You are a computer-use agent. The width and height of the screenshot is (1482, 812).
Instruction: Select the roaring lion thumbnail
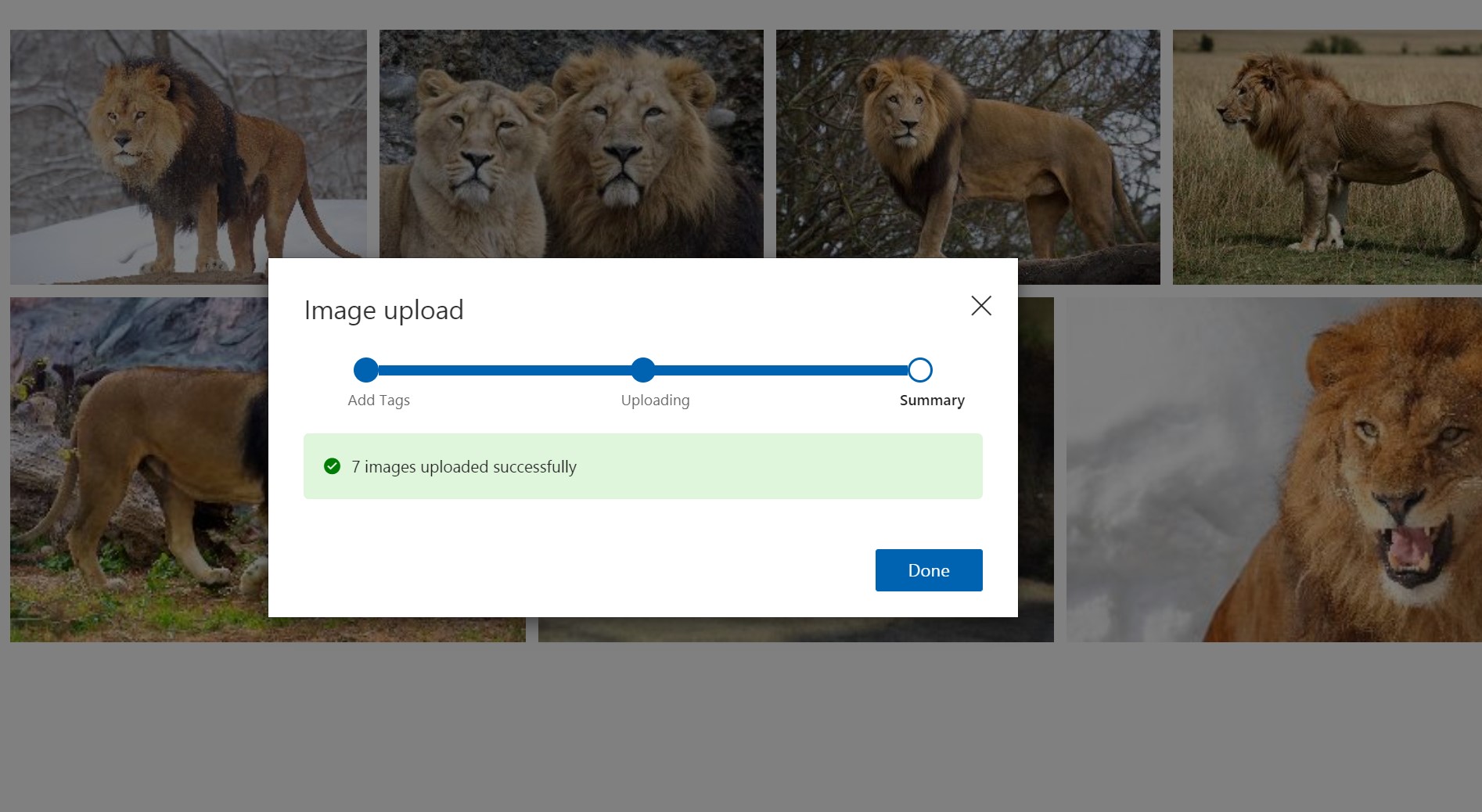[x=1274, y=469]
